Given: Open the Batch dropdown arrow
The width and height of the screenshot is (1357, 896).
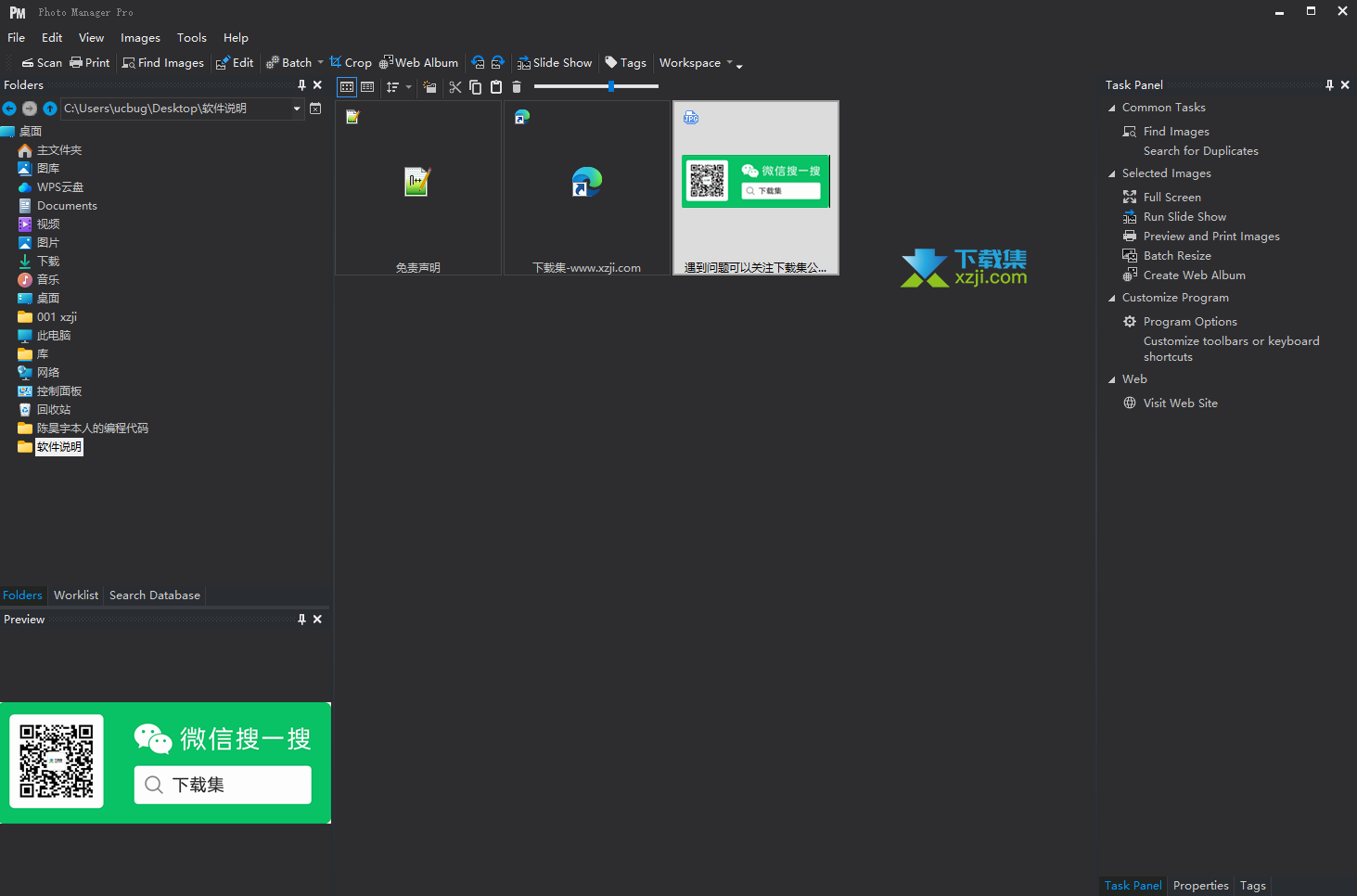Looking at the screenshot, I should tap(320, 63).
